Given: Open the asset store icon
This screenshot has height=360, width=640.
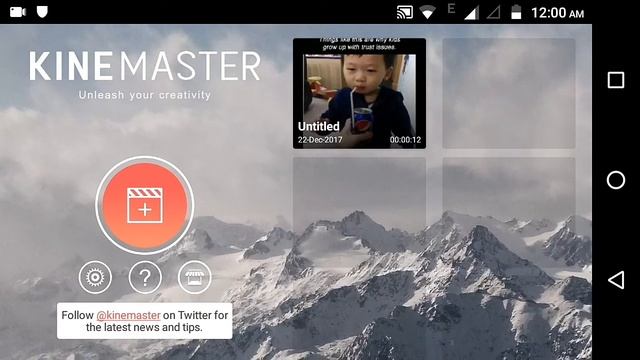Looking at the screenshot, I should coord(195,278).
